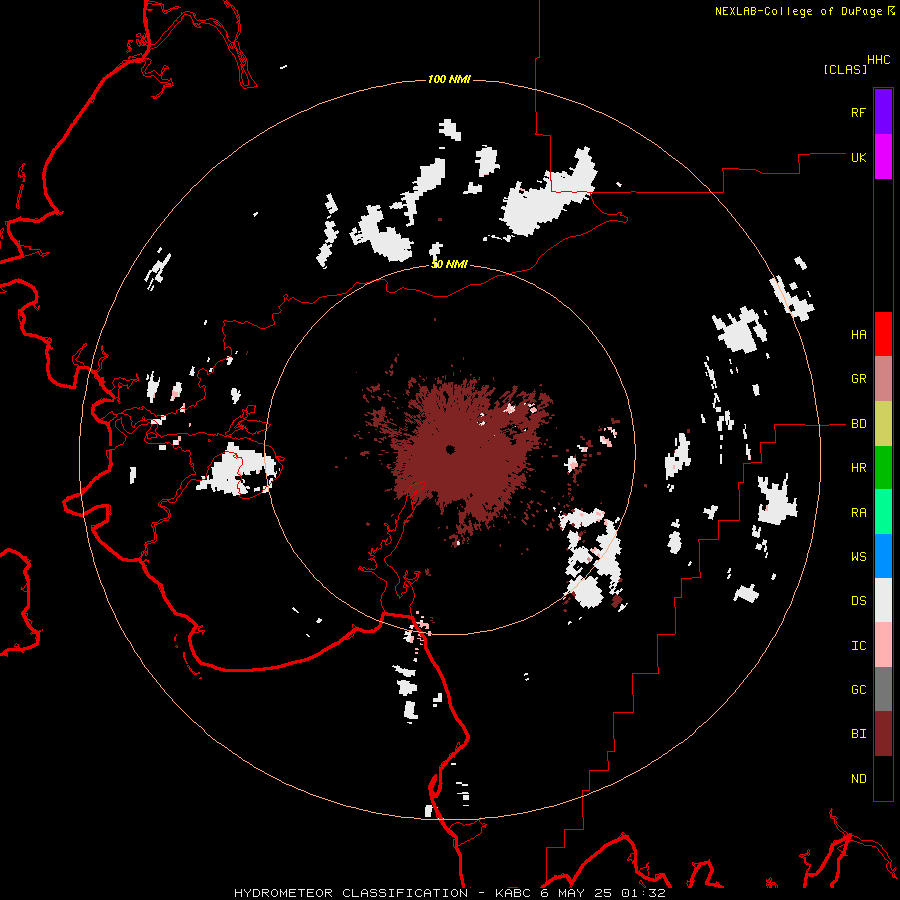This screenshot has height=900, width=900.
Task: Click the '100 NMI' range ring label
Action: (449, 79)
